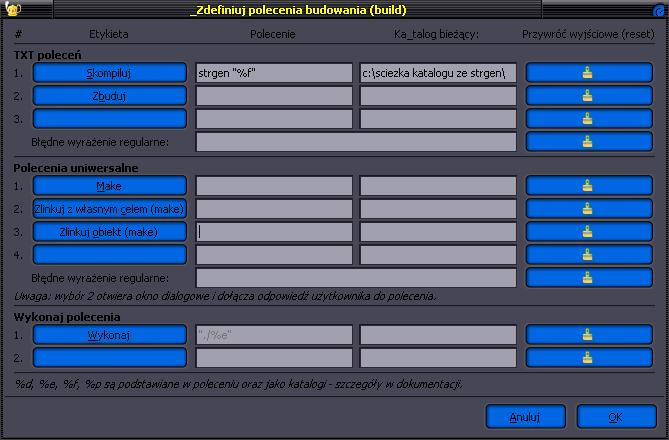Click the 'Zlinkuj obiekt (make)' label button

click(x=110, y=232)
